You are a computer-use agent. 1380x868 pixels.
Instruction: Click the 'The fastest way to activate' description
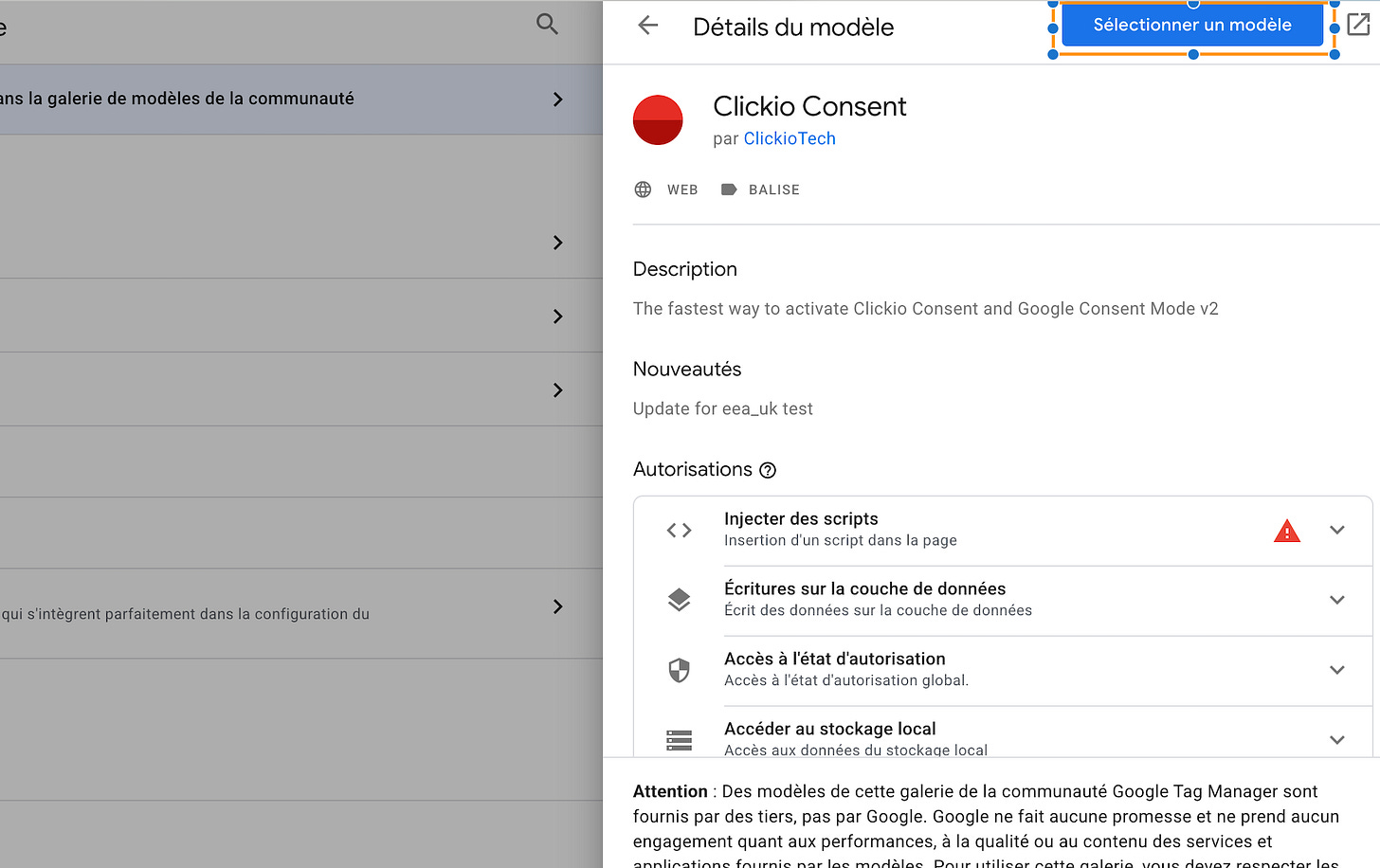(x=926, y=309)
